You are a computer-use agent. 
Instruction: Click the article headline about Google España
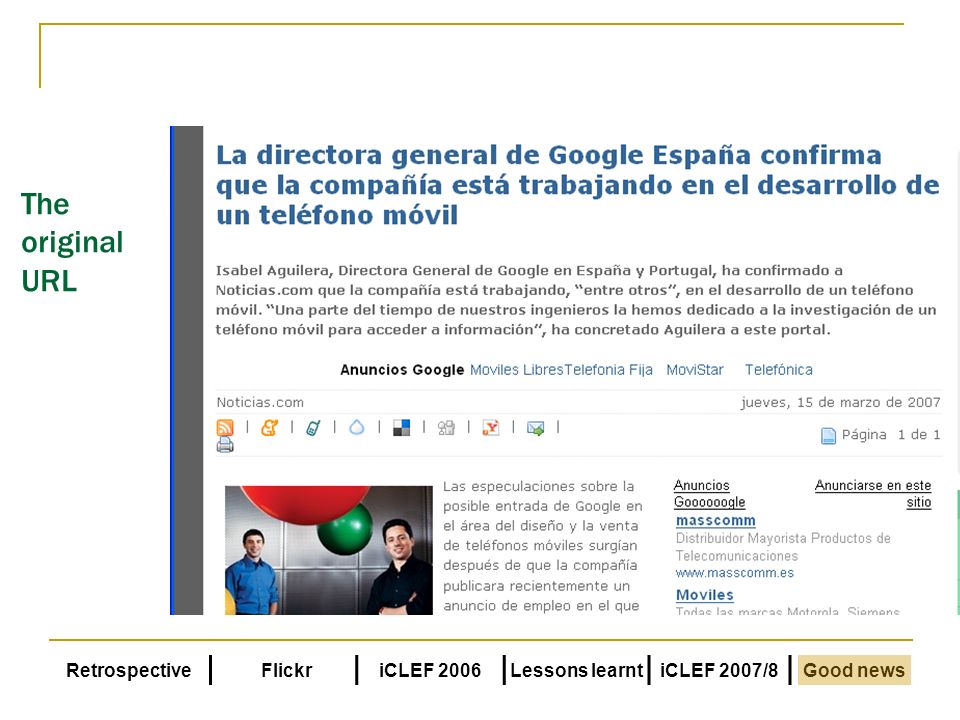(577, 185)
